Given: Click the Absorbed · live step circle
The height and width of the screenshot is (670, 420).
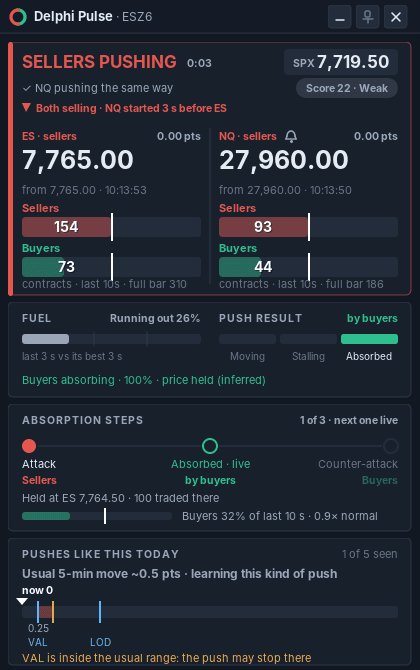Looking at the screenshot, I should 210,446.
